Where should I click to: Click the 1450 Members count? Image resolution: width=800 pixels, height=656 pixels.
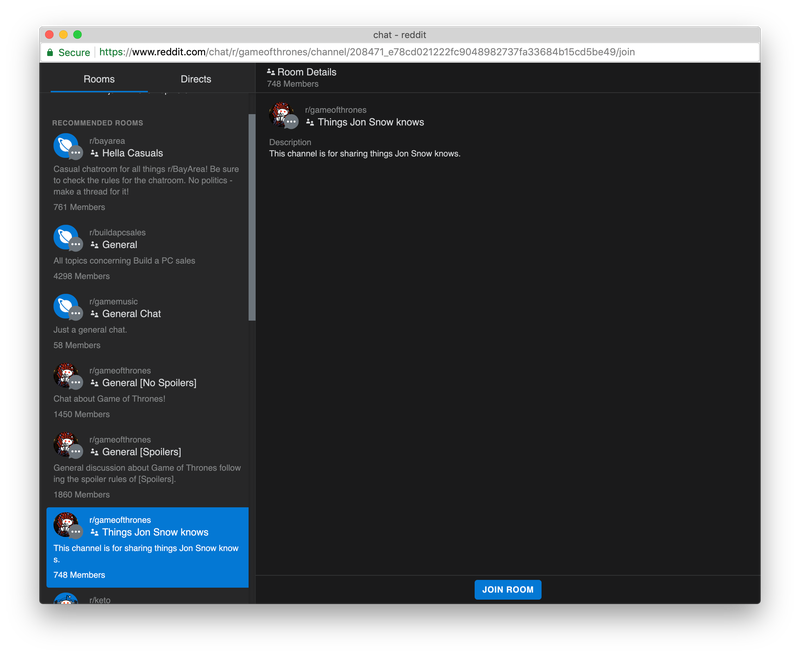point(82,414)
